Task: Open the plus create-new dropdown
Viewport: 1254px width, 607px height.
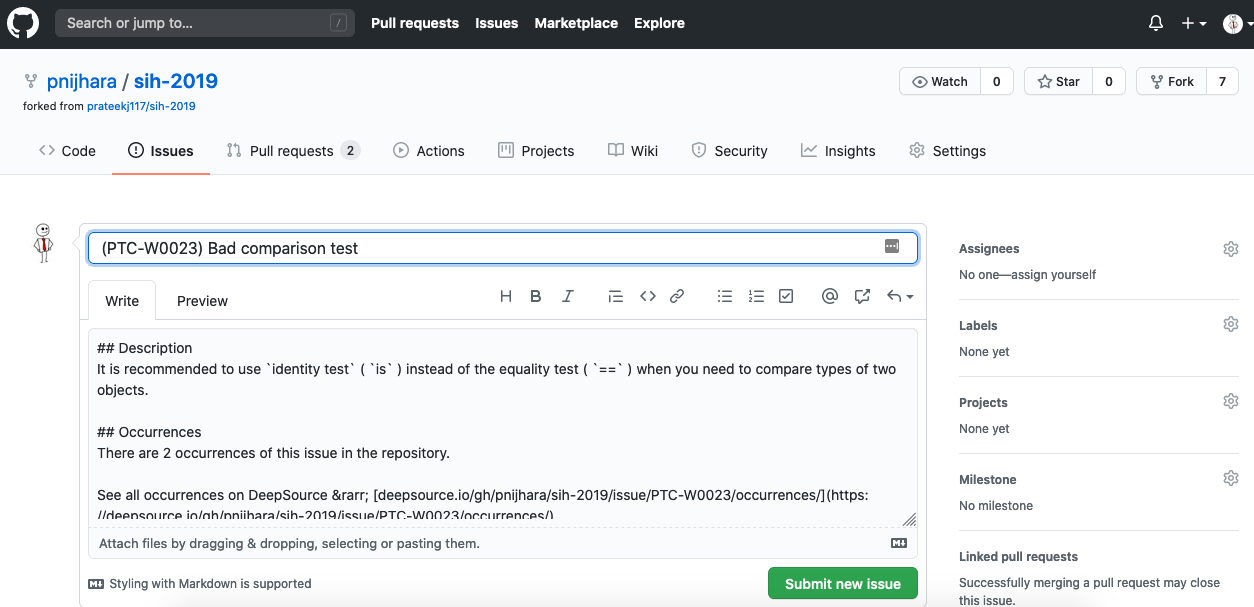Action: point(1193,23)
